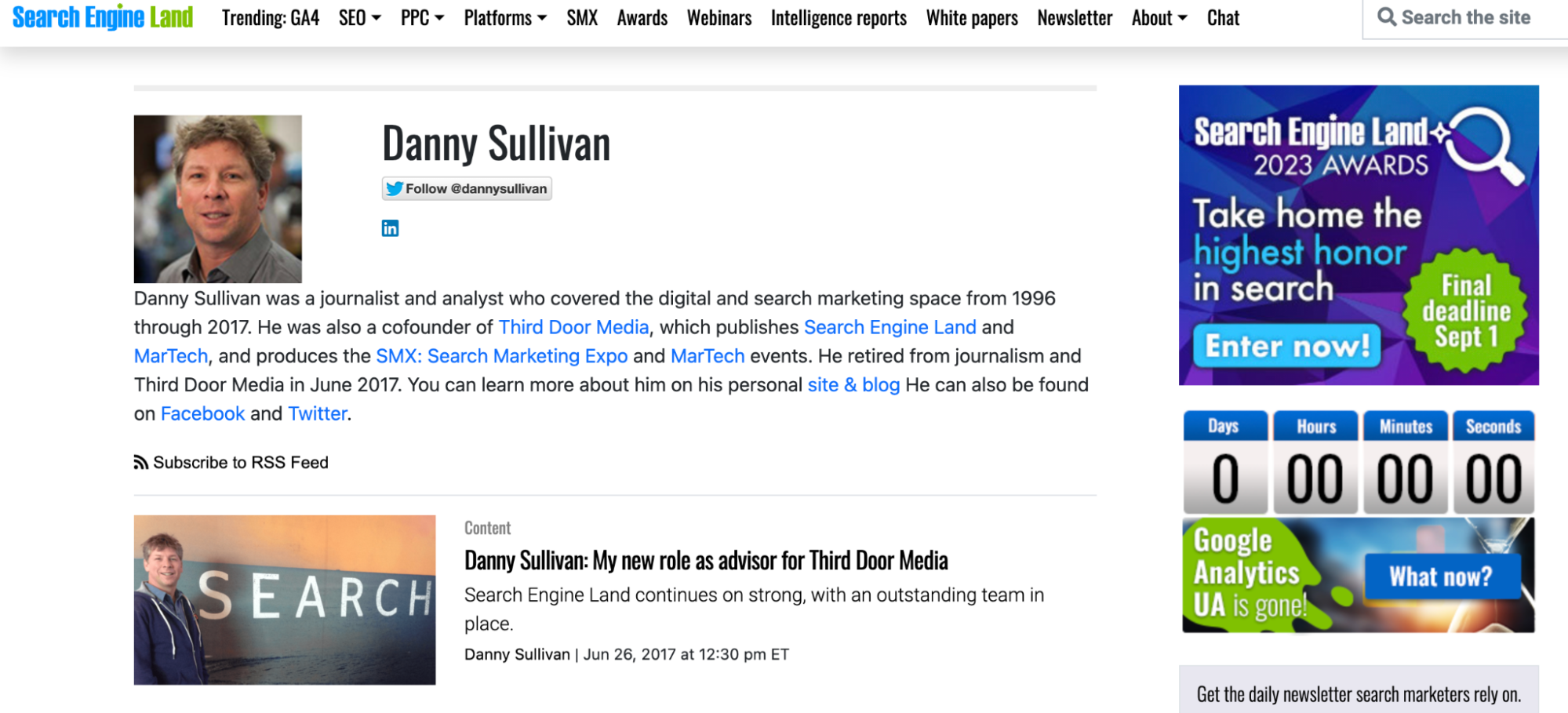
Task: Open the Search Engine Land bio link
Action: coord(890,327)
